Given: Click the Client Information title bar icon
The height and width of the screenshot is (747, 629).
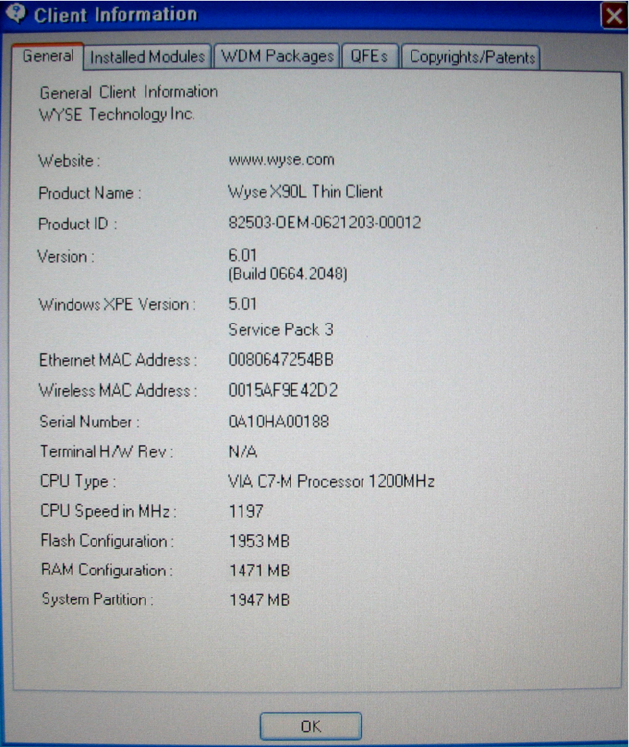Looking at the screenshot, I should (16, 13).
